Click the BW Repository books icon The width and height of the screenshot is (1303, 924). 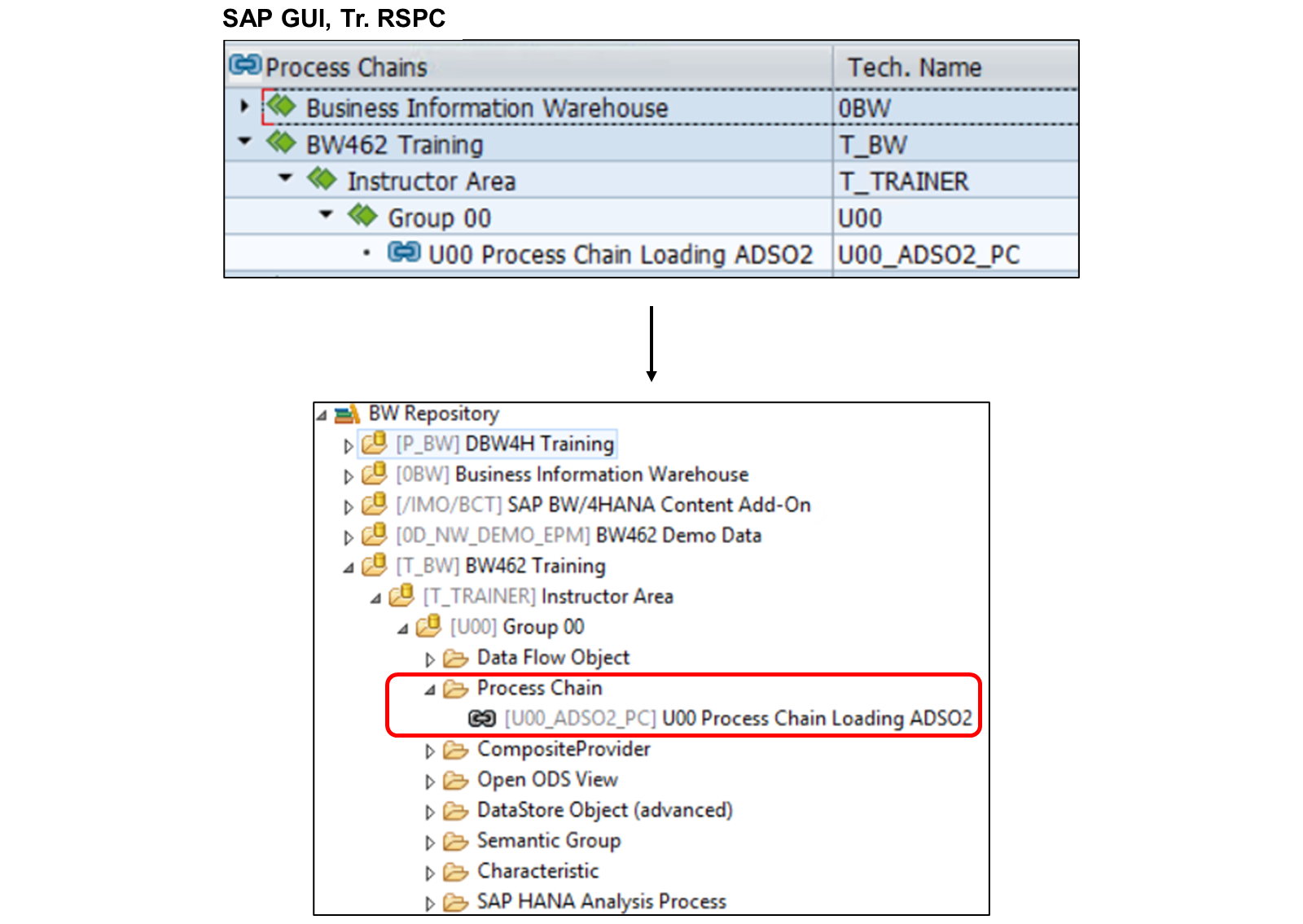348,414
